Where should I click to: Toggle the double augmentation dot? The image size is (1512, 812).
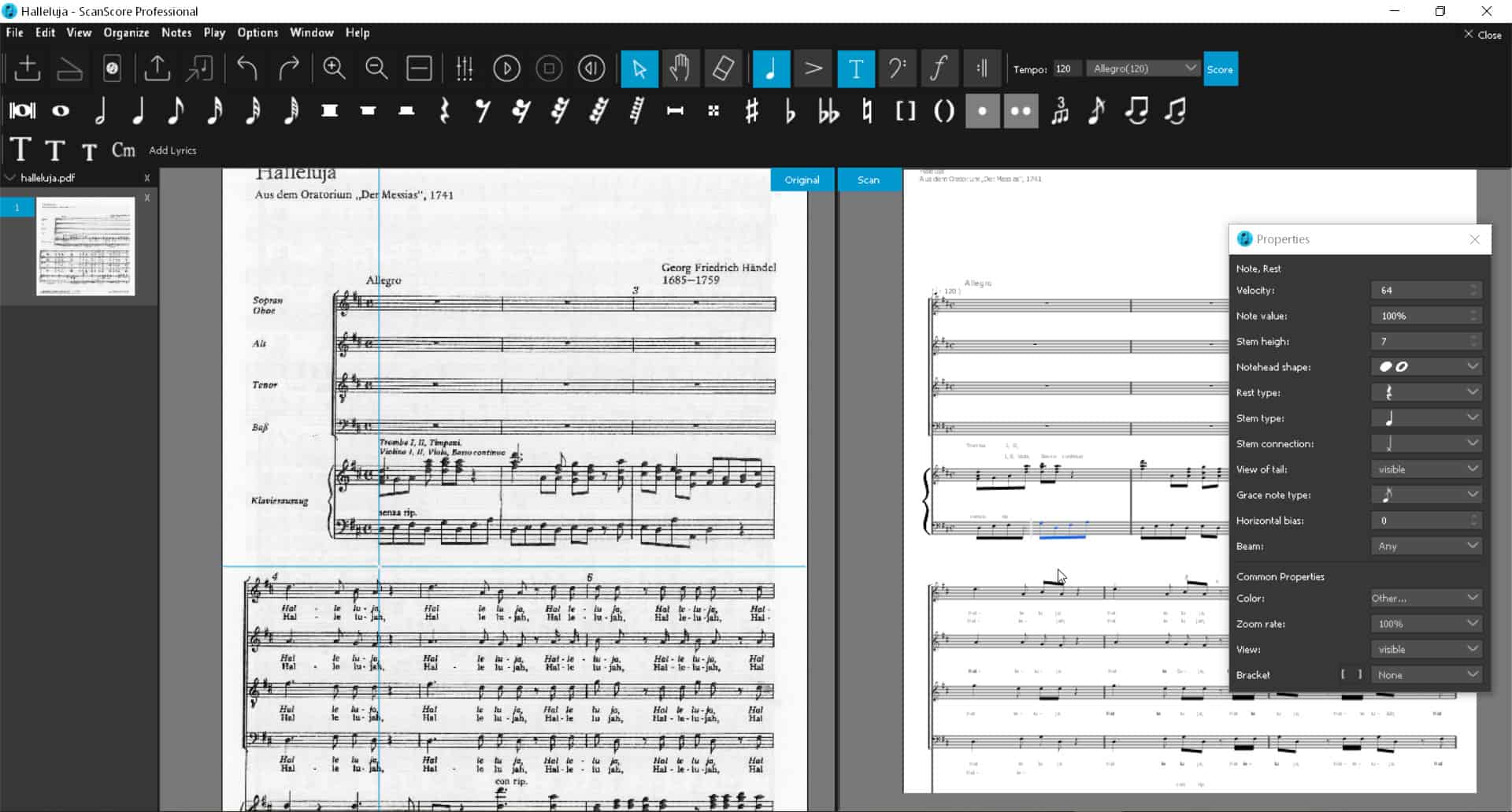[1021, 111]
